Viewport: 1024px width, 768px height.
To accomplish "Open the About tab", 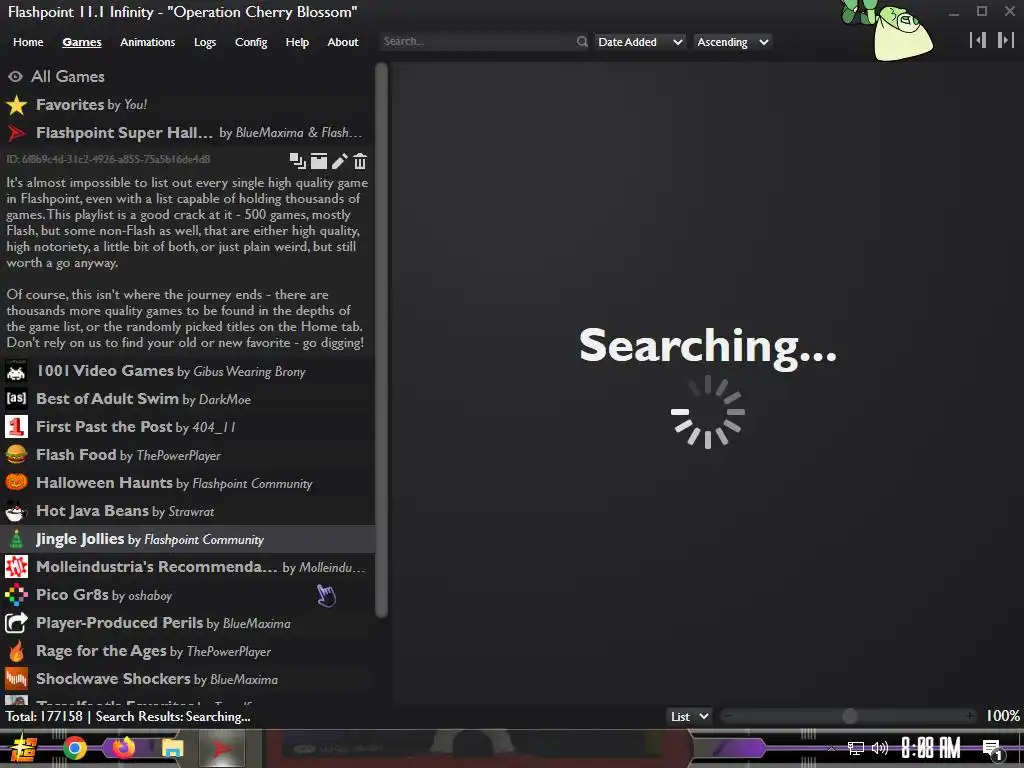I will click(343, 42).
